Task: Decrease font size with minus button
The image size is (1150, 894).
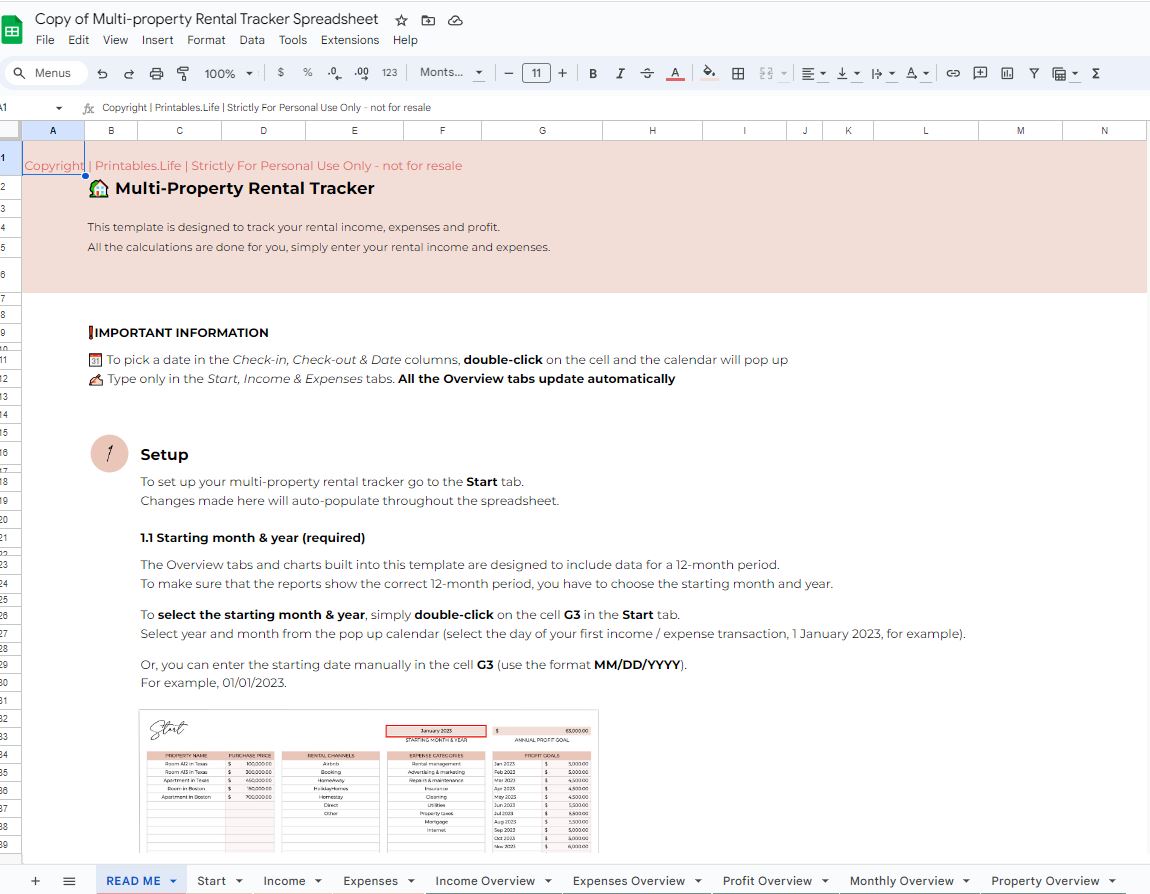Action: tap(508, 73)
